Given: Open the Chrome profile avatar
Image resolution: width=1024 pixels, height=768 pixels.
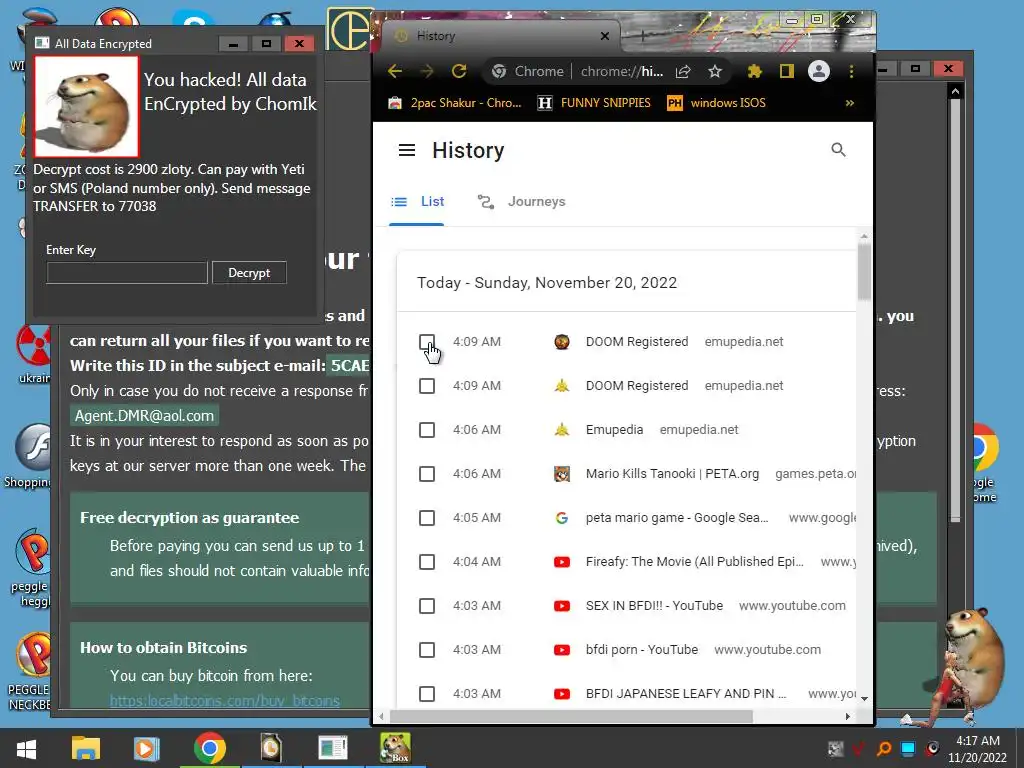Looking at the screenshot, I should tap(819, 71).
